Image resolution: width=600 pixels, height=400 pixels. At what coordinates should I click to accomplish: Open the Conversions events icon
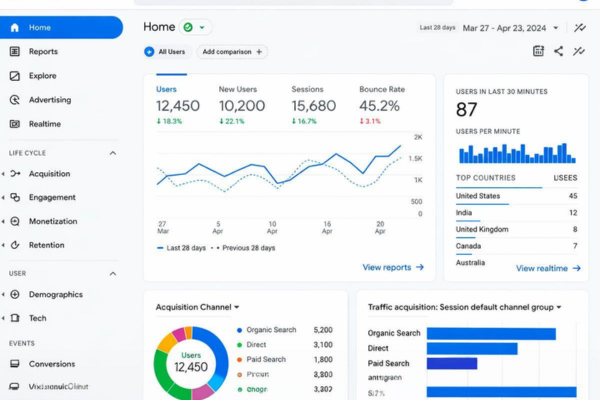(x=15, y=364)
